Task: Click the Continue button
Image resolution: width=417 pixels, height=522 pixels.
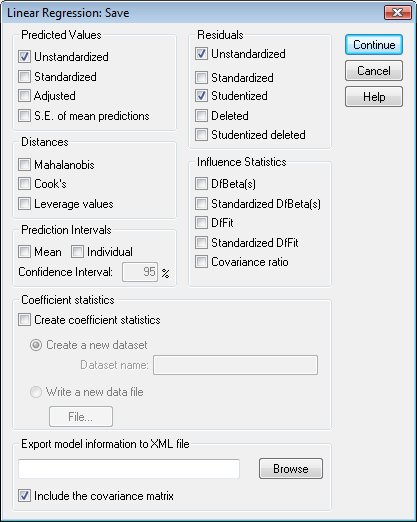Action: 374,45
